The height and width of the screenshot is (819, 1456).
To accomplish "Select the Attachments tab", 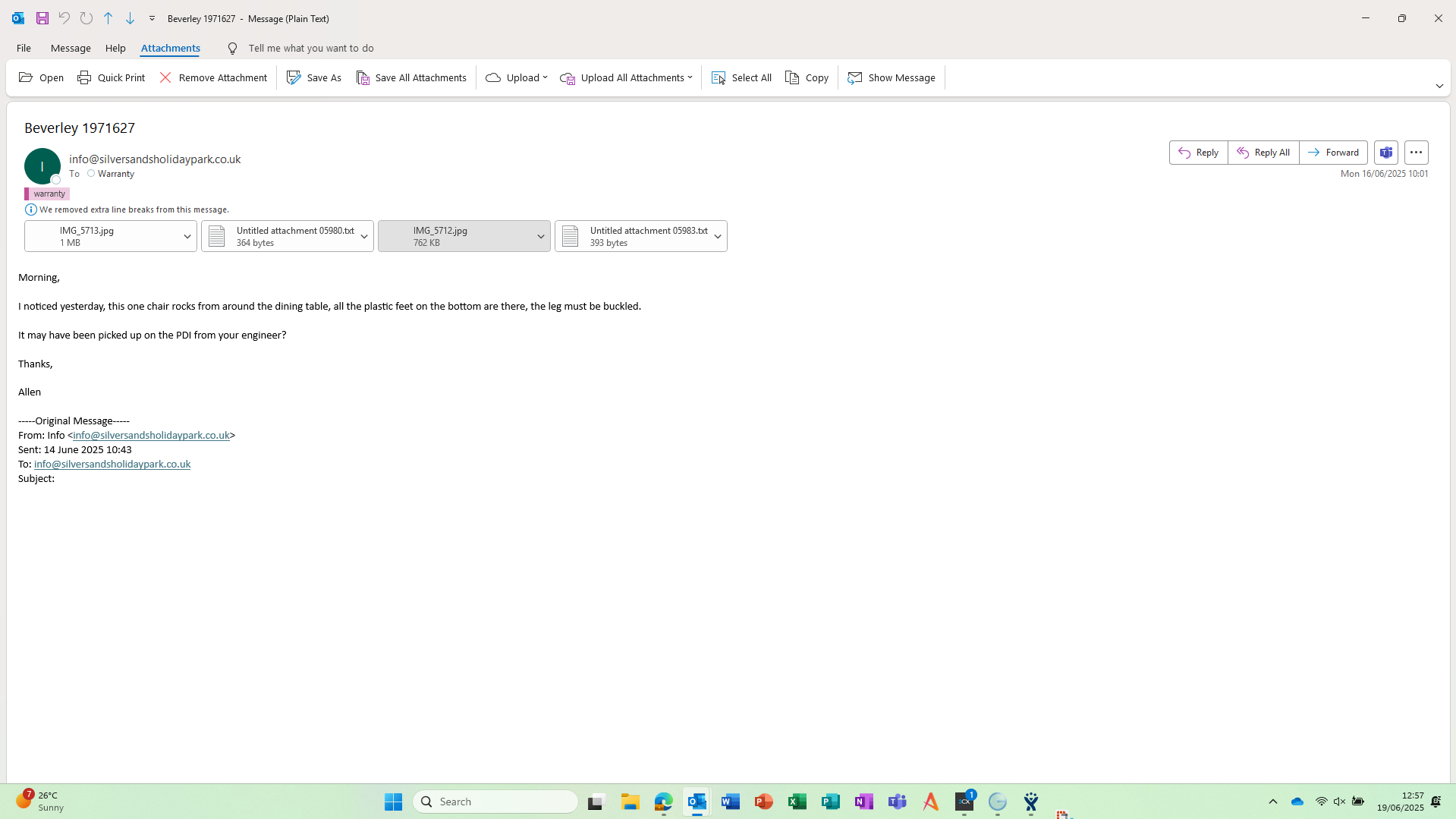I will coord(171,48).
